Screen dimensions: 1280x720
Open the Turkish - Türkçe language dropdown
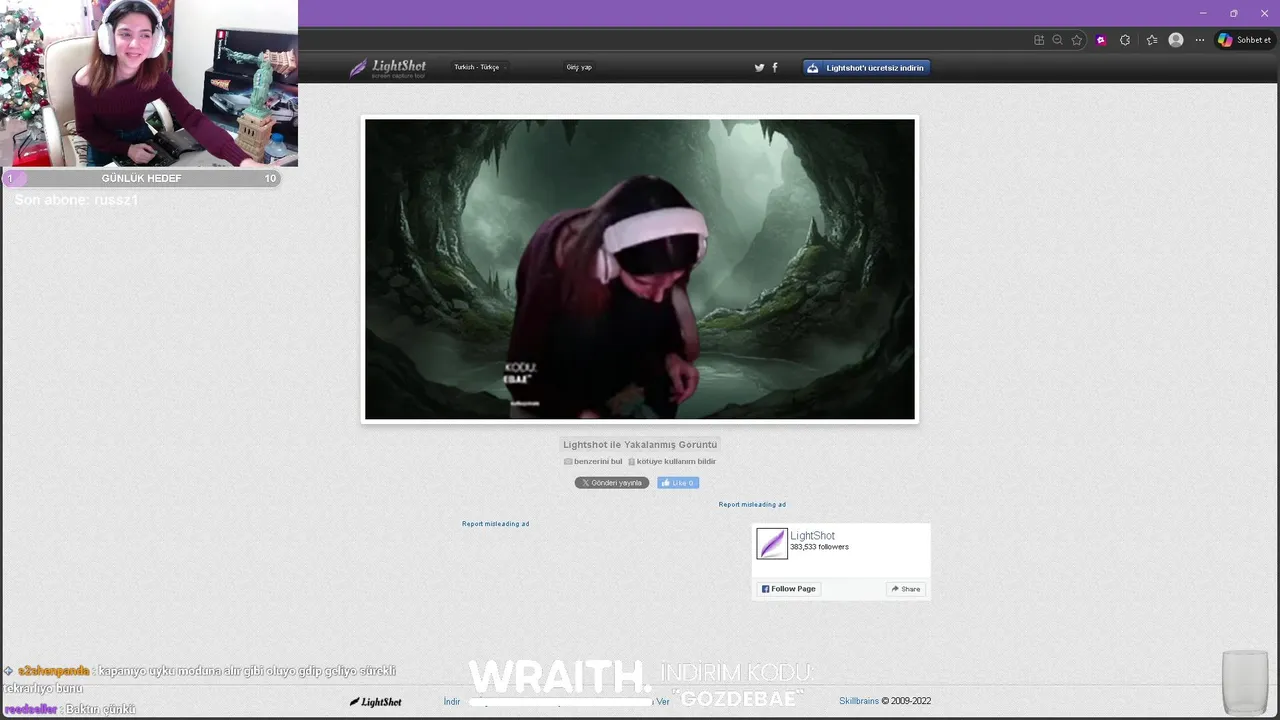[479, 67]
